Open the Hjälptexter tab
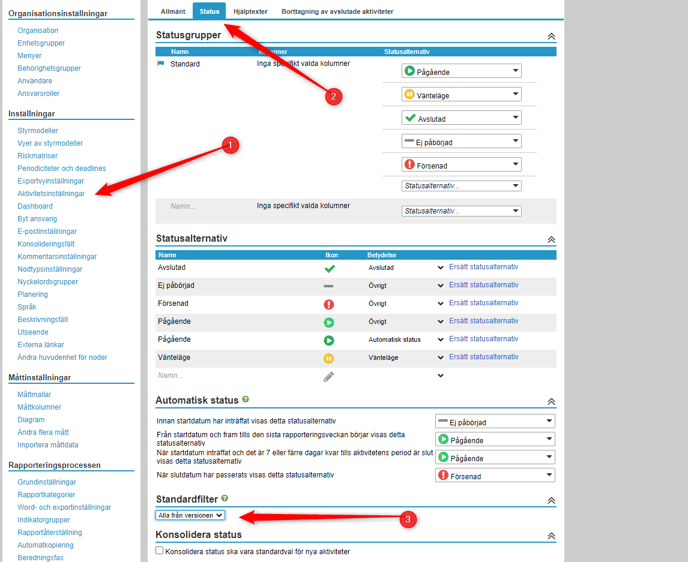The image size is (688, 562). (250, 11)
